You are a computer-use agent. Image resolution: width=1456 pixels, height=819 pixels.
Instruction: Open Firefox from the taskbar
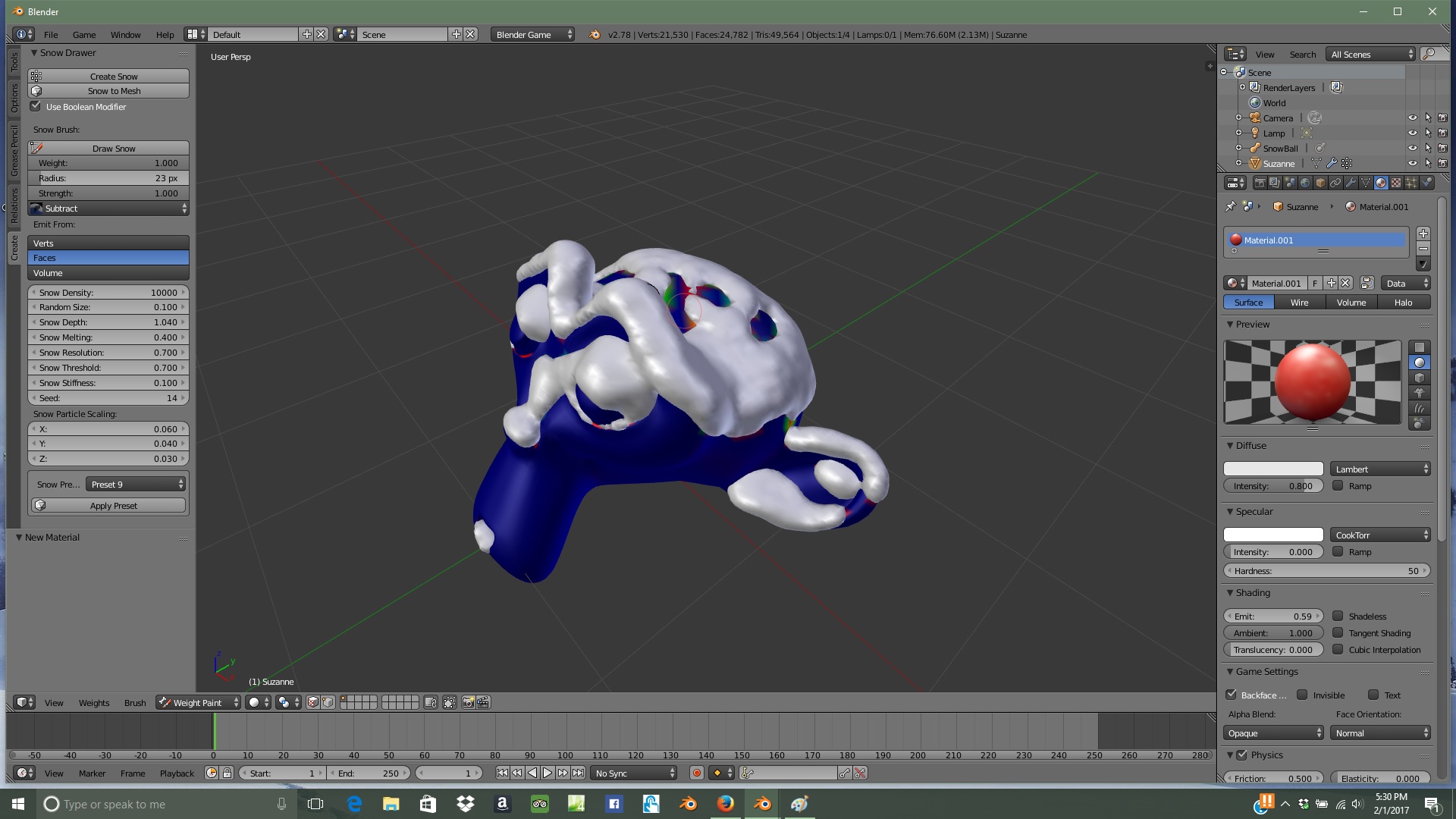tap(726, 804)
